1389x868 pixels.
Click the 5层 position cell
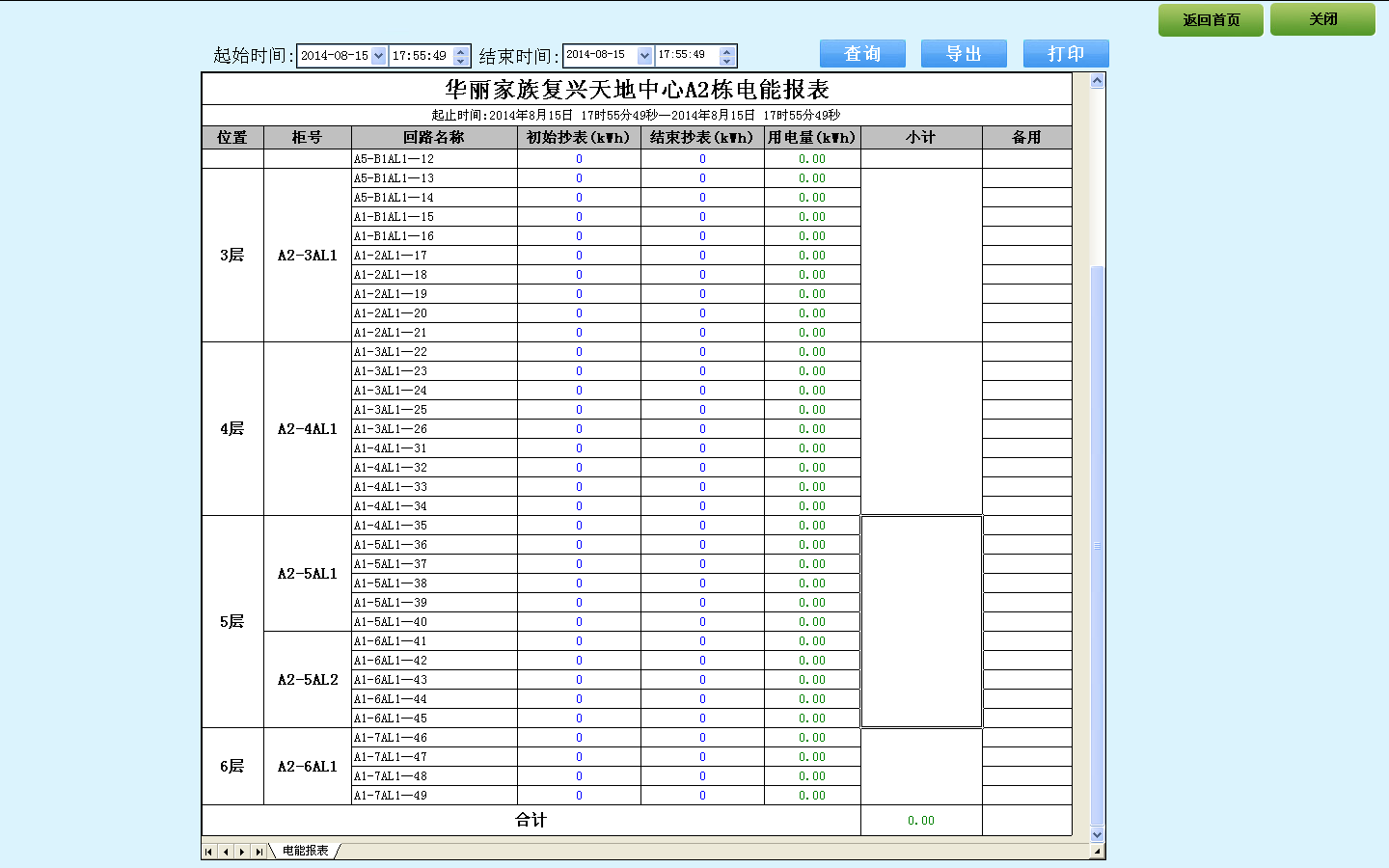point(232,622)
